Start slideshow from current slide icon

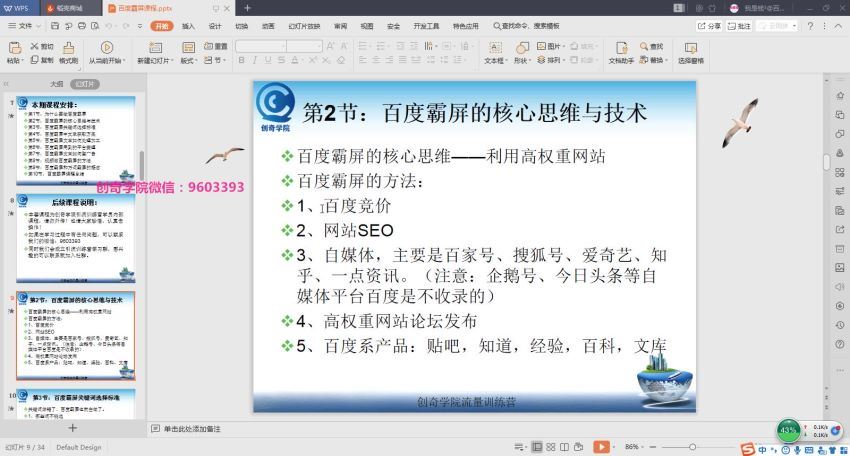click(x=107, y=48)
